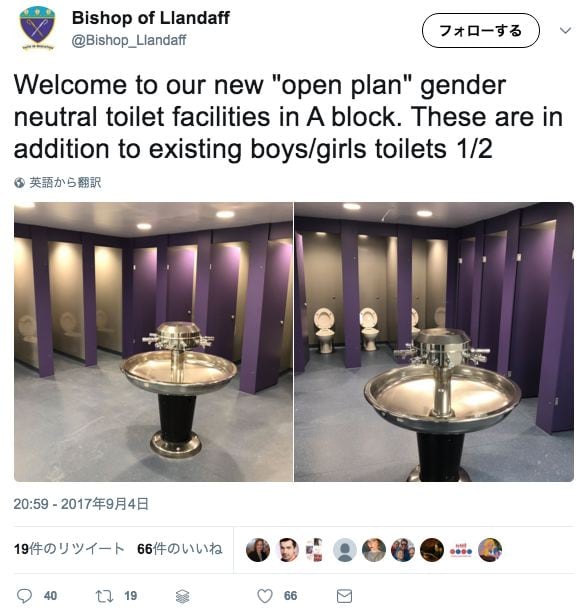Open the @Bishop_Llandaff handle link
The width and height of the screenshot is (588, 610).
point(129,40)
